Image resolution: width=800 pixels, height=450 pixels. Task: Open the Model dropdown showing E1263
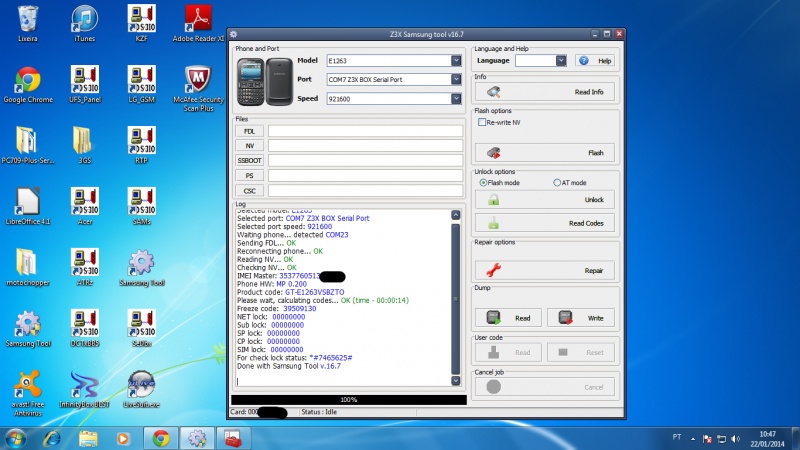pyautogui.click(x=456, y=61)
